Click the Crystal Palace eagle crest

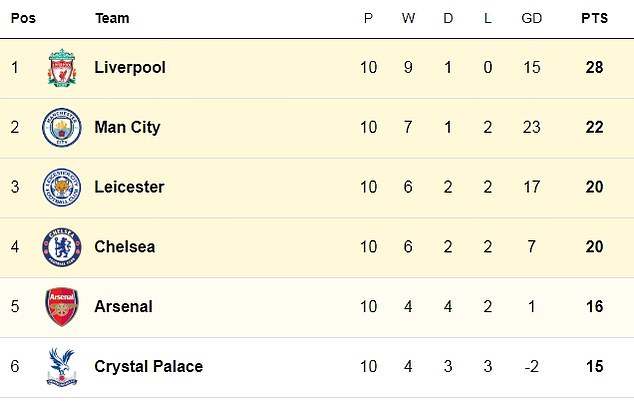[x=62, y=367]
